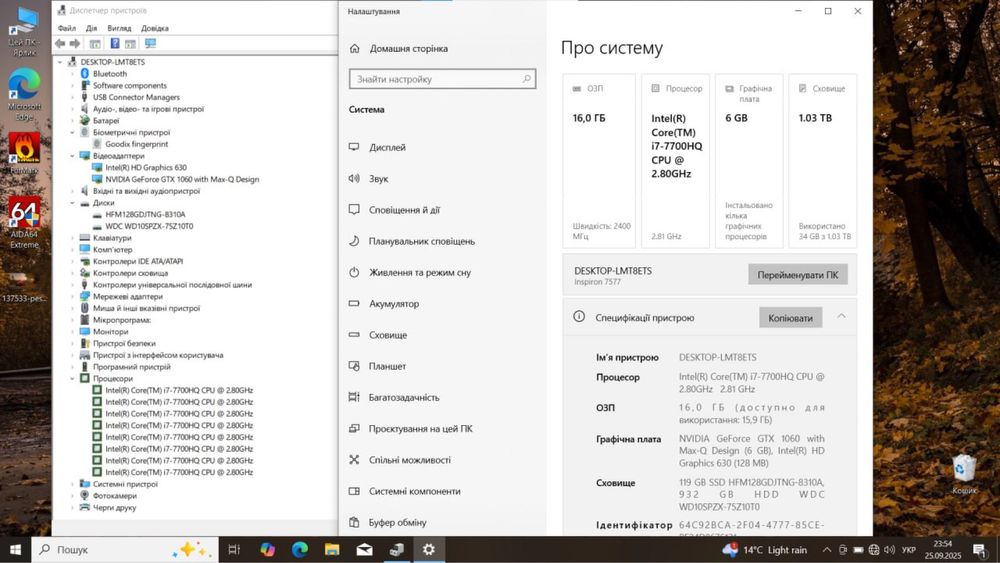This screenshot has height=563, width=1000.
Task: Open Mail app from the taskbar
Action: pos(365,550)
